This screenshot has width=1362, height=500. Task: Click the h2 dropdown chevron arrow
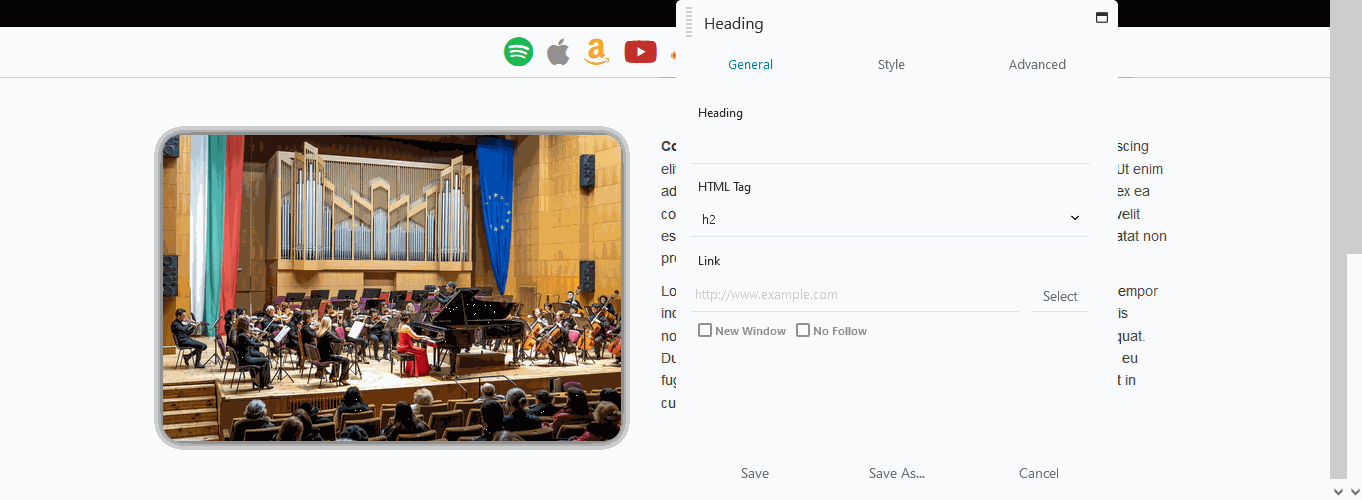click(1075, 218)
